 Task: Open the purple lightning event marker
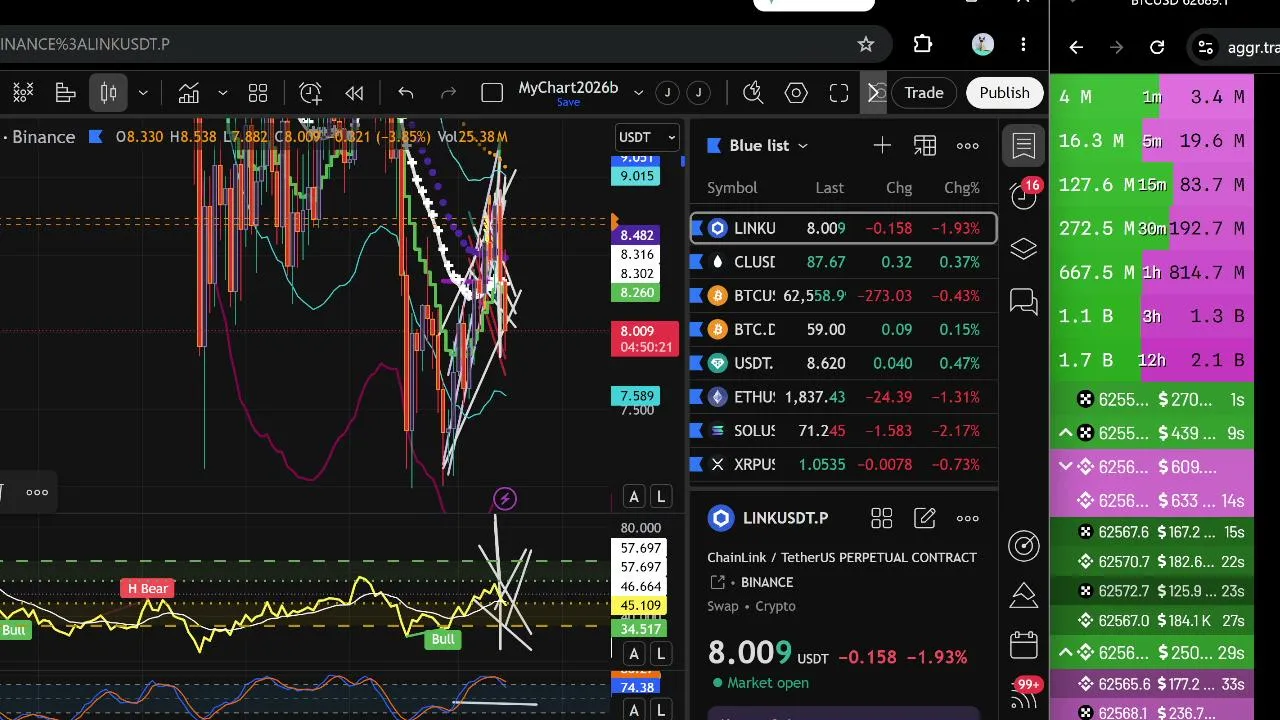coord(505,498)
